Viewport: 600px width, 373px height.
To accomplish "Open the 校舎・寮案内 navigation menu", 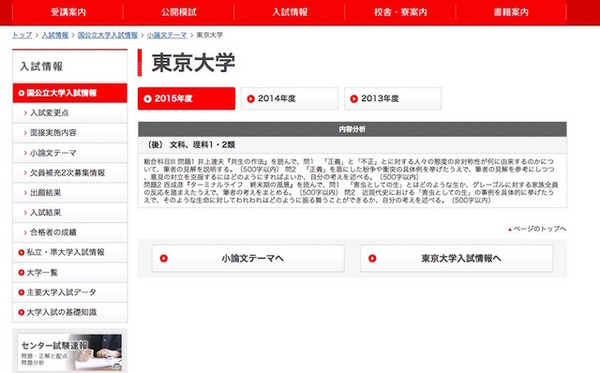I will point(400,12).
